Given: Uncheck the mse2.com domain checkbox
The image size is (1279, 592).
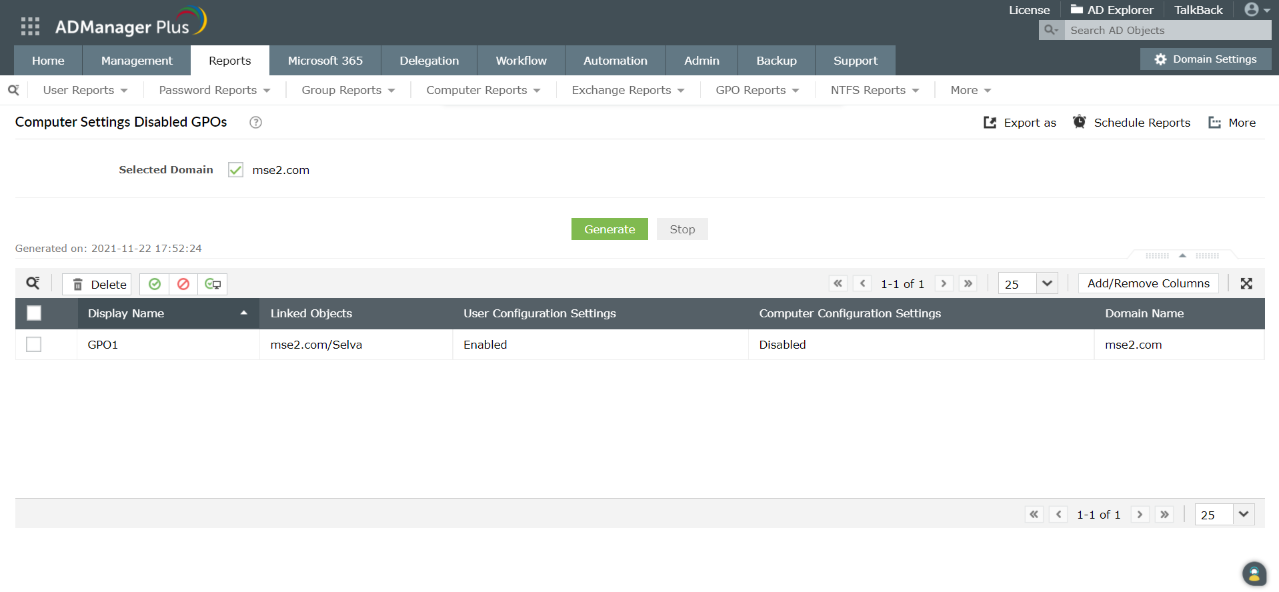Looking at the screenshot, I should tap(236, 170).
